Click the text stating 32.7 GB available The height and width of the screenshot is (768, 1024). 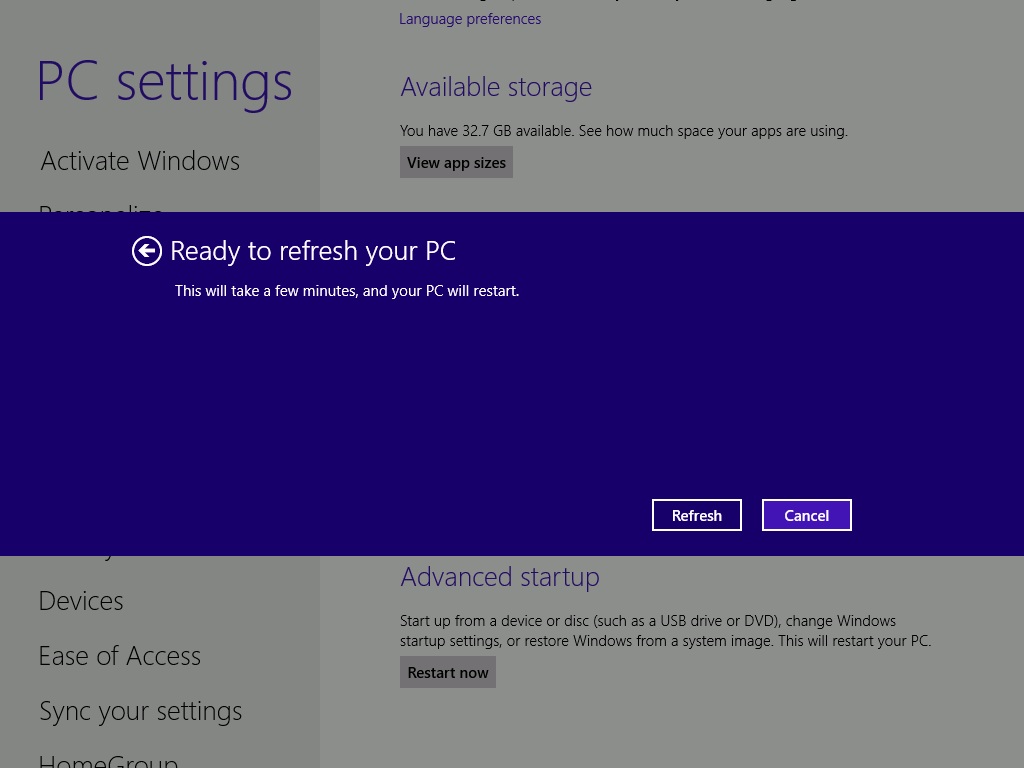[623, 130]
